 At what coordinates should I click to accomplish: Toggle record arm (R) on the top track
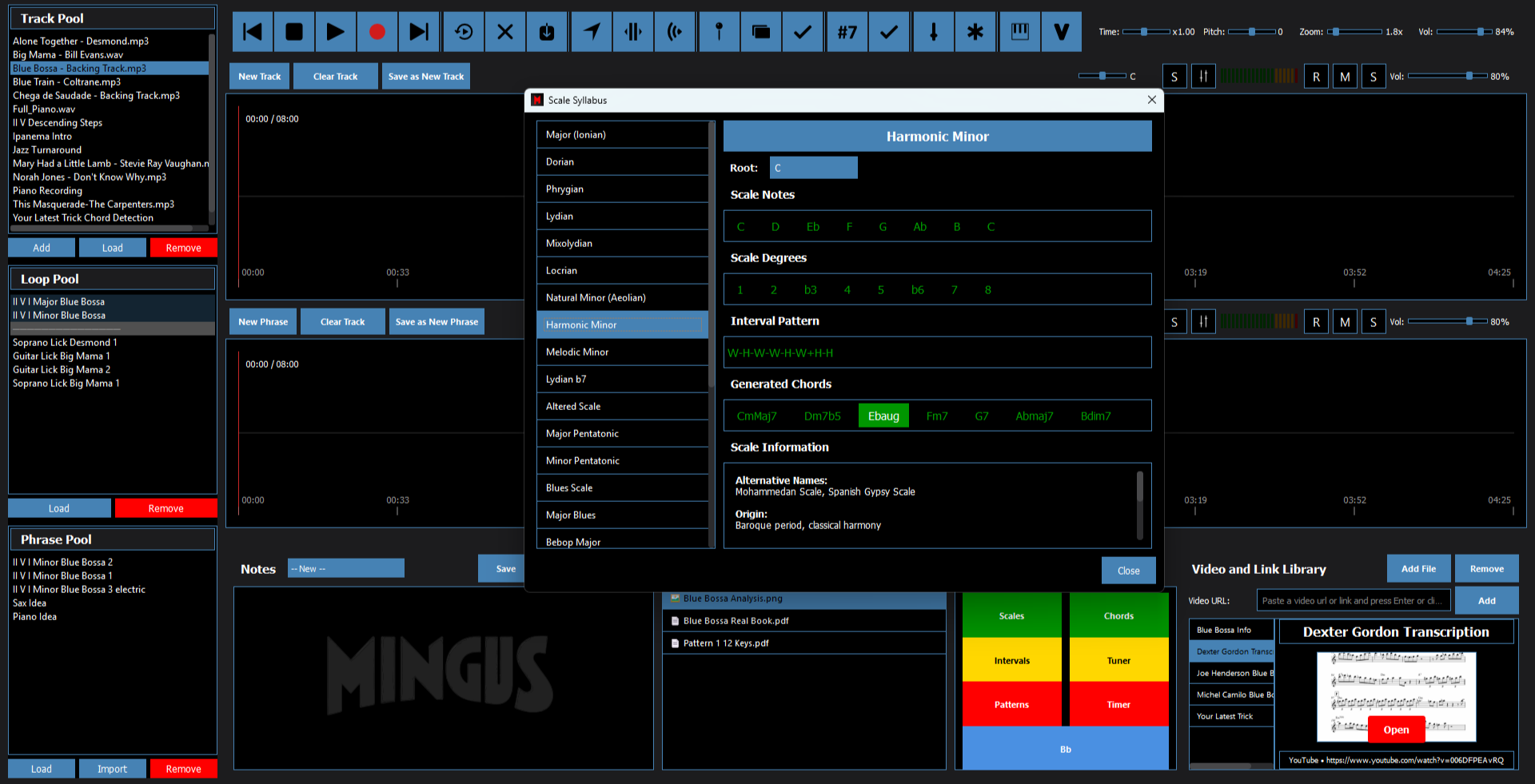pos(1316,77)
